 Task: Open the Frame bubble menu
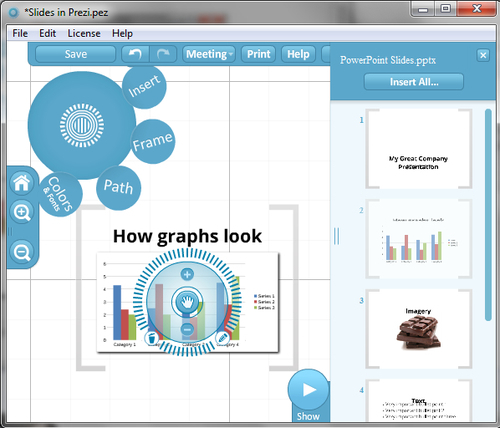pos(153,142)
